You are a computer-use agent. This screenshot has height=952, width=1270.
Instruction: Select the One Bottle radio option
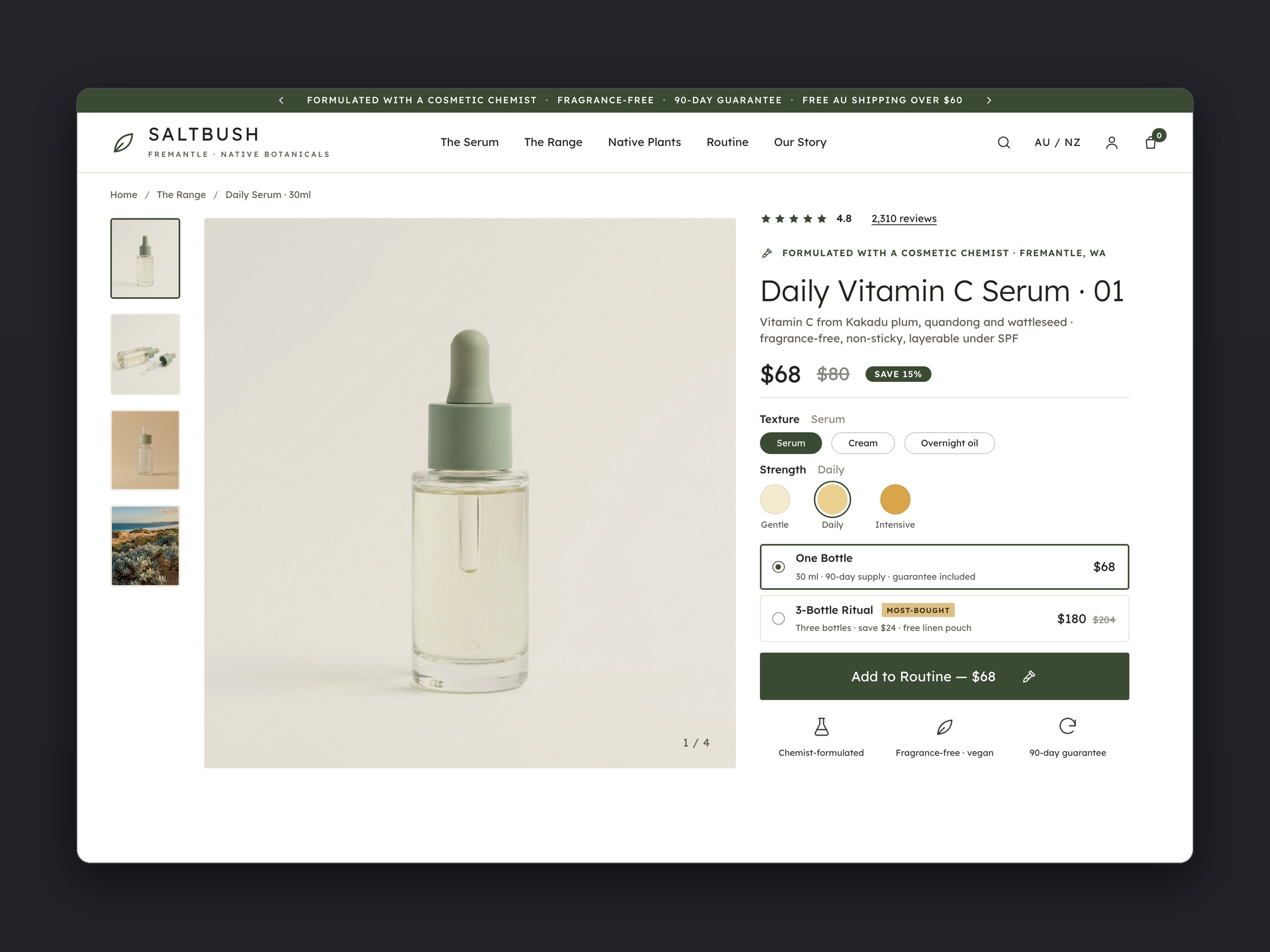click(778, 567)
